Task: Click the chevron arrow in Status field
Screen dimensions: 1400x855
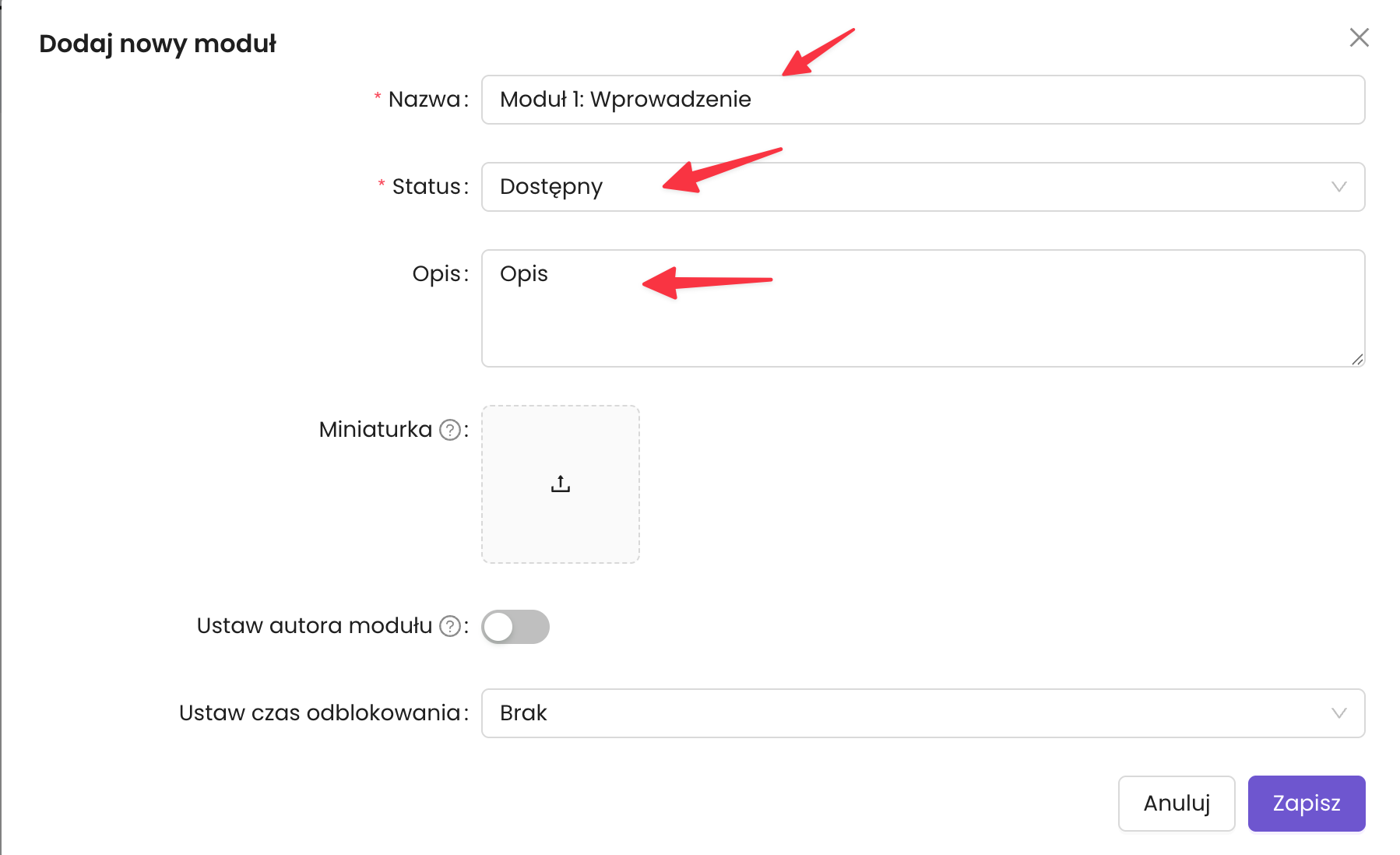Action: [x=1338, y=187]
